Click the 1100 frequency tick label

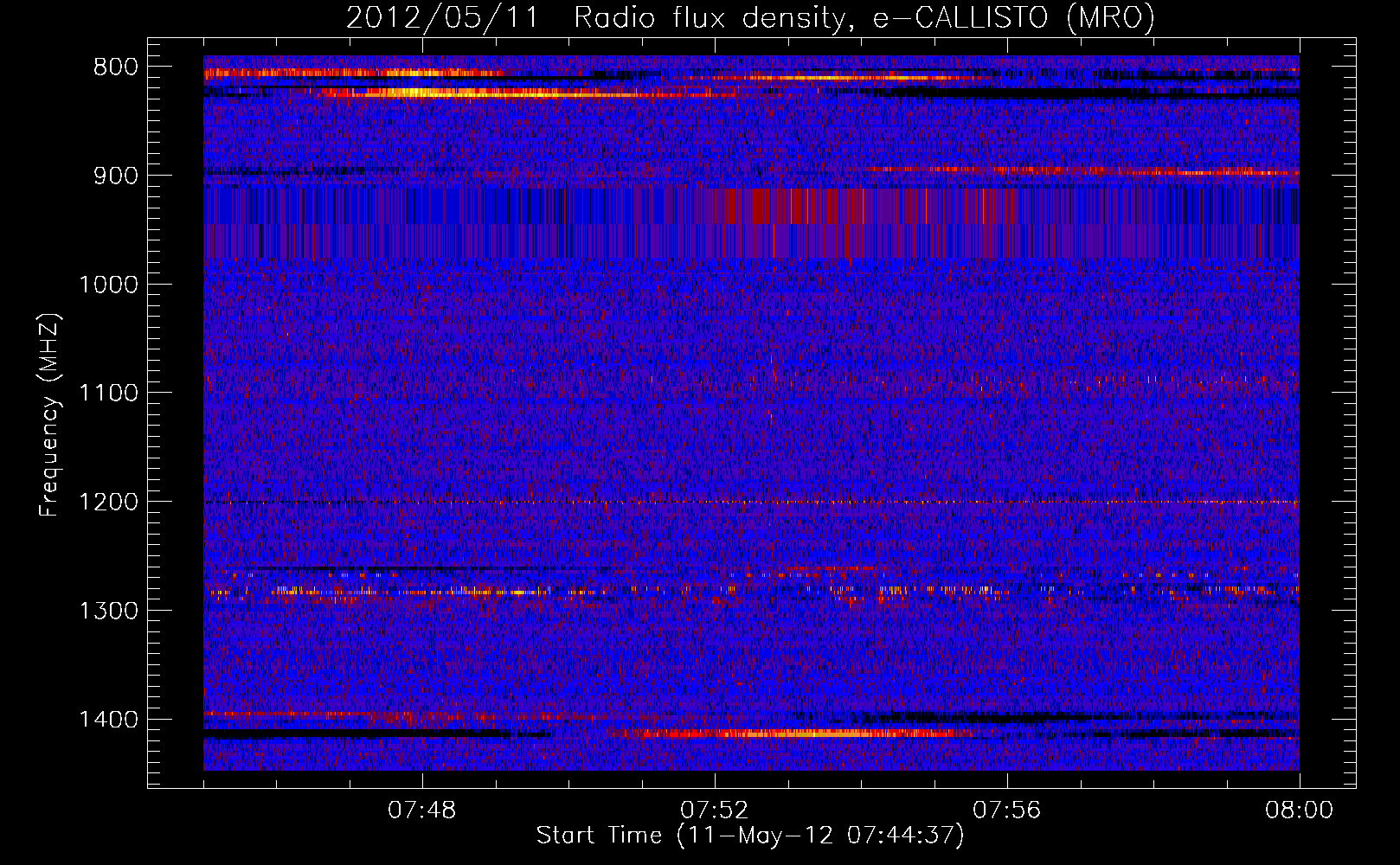tap(108, 394)
